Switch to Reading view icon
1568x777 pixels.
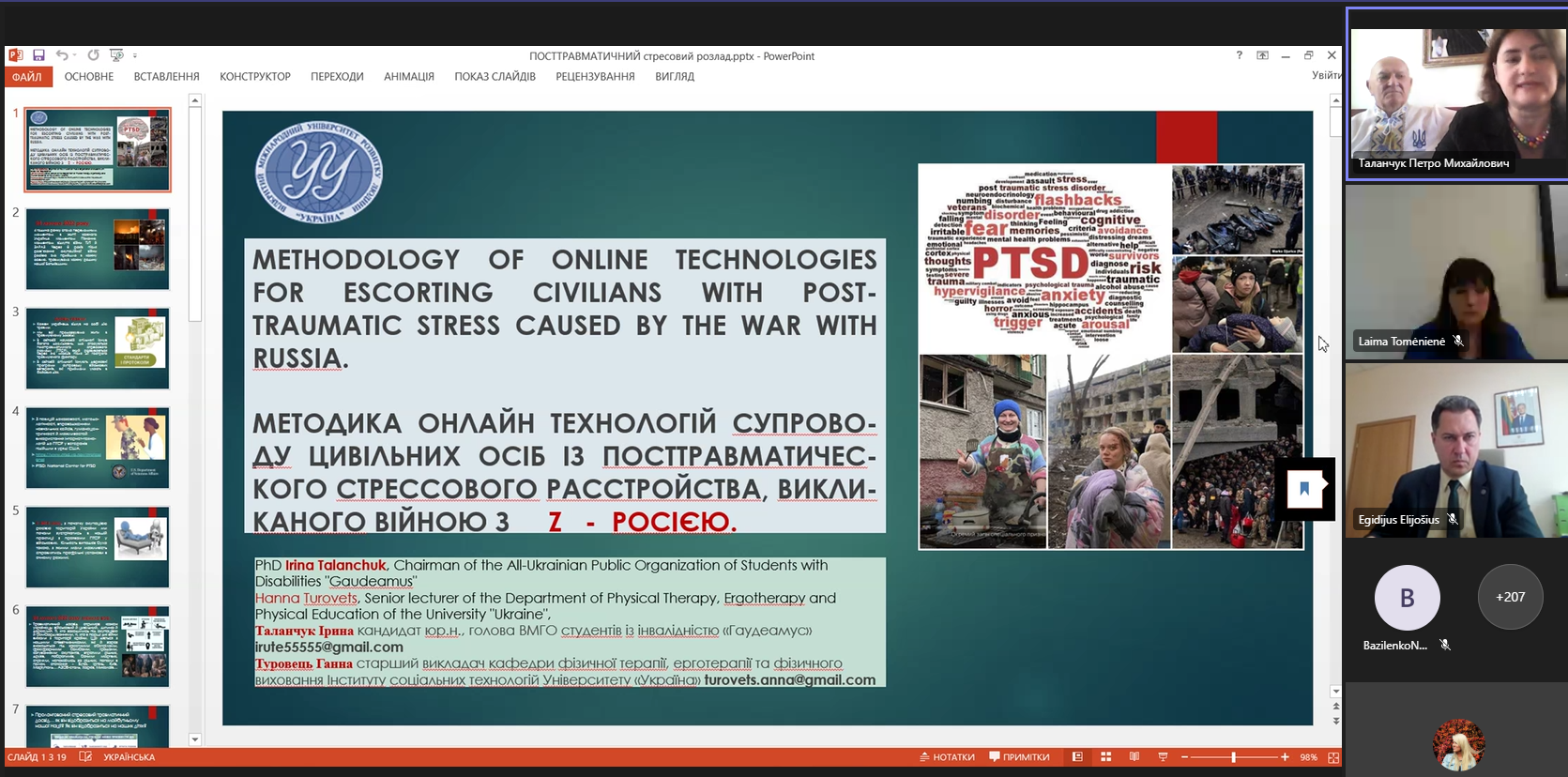[1134, 757]
